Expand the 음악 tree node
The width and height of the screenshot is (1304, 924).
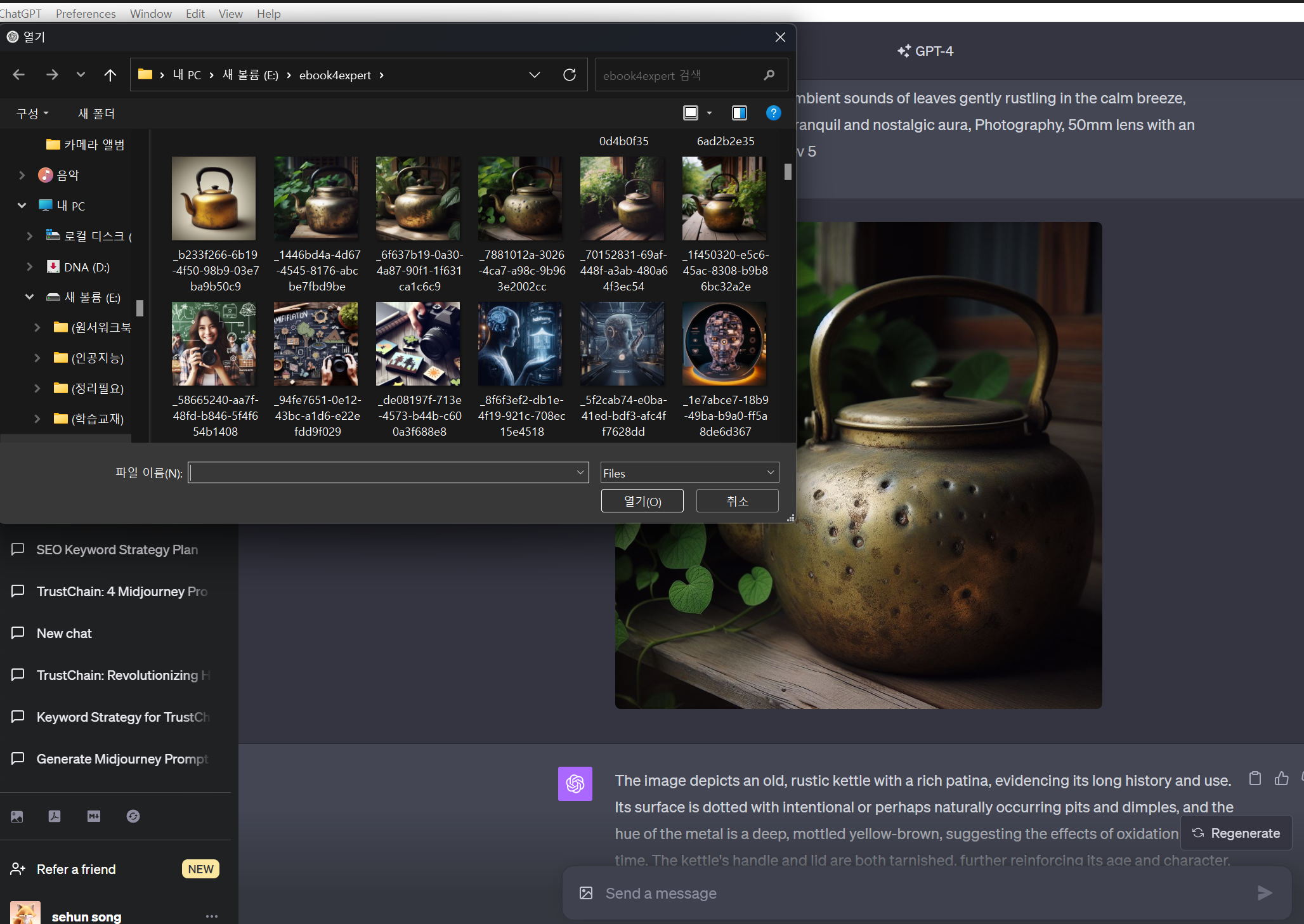pyautogui.click(x=22, y=175)
